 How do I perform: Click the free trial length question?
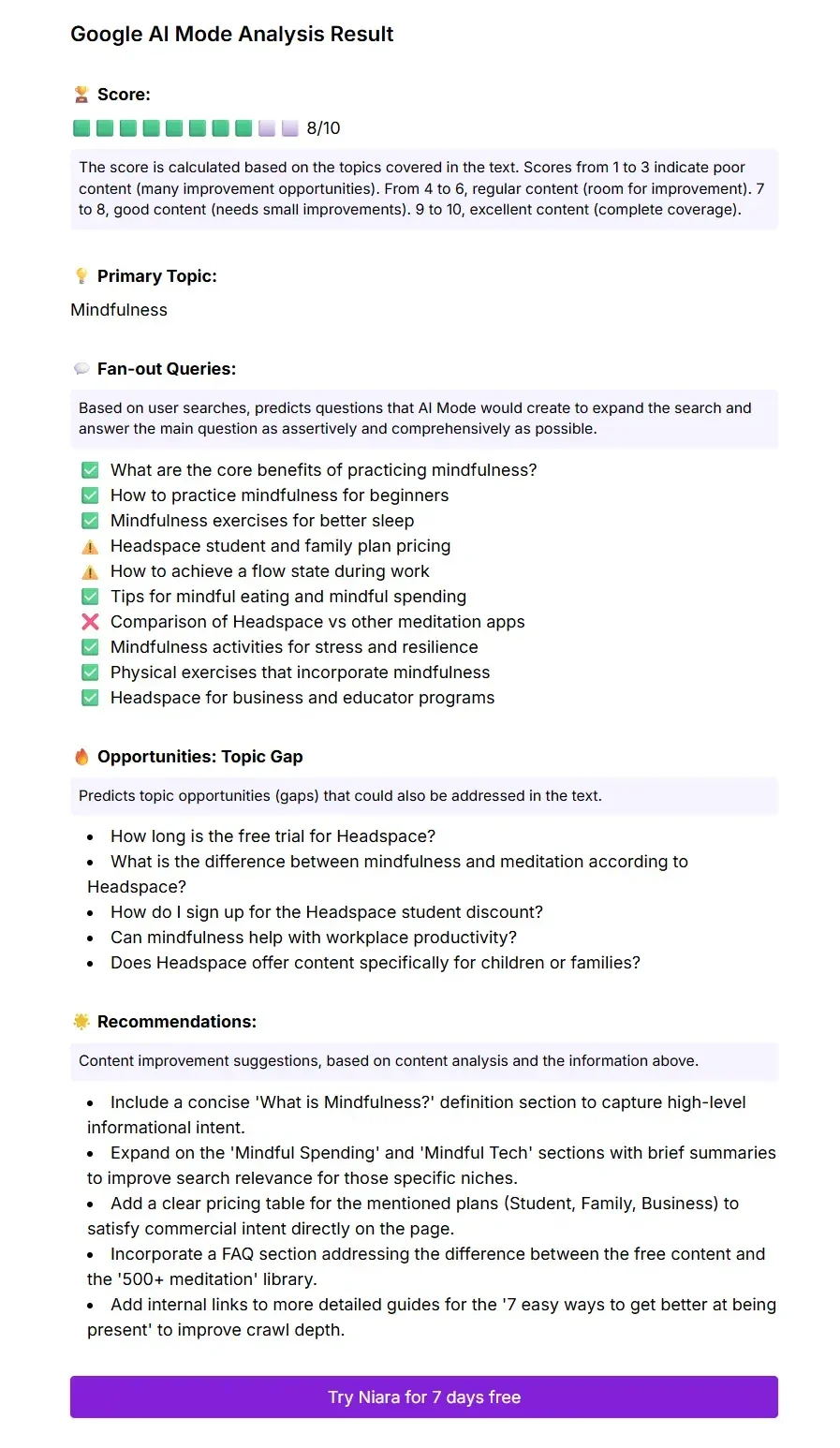[x=273, y=836]
